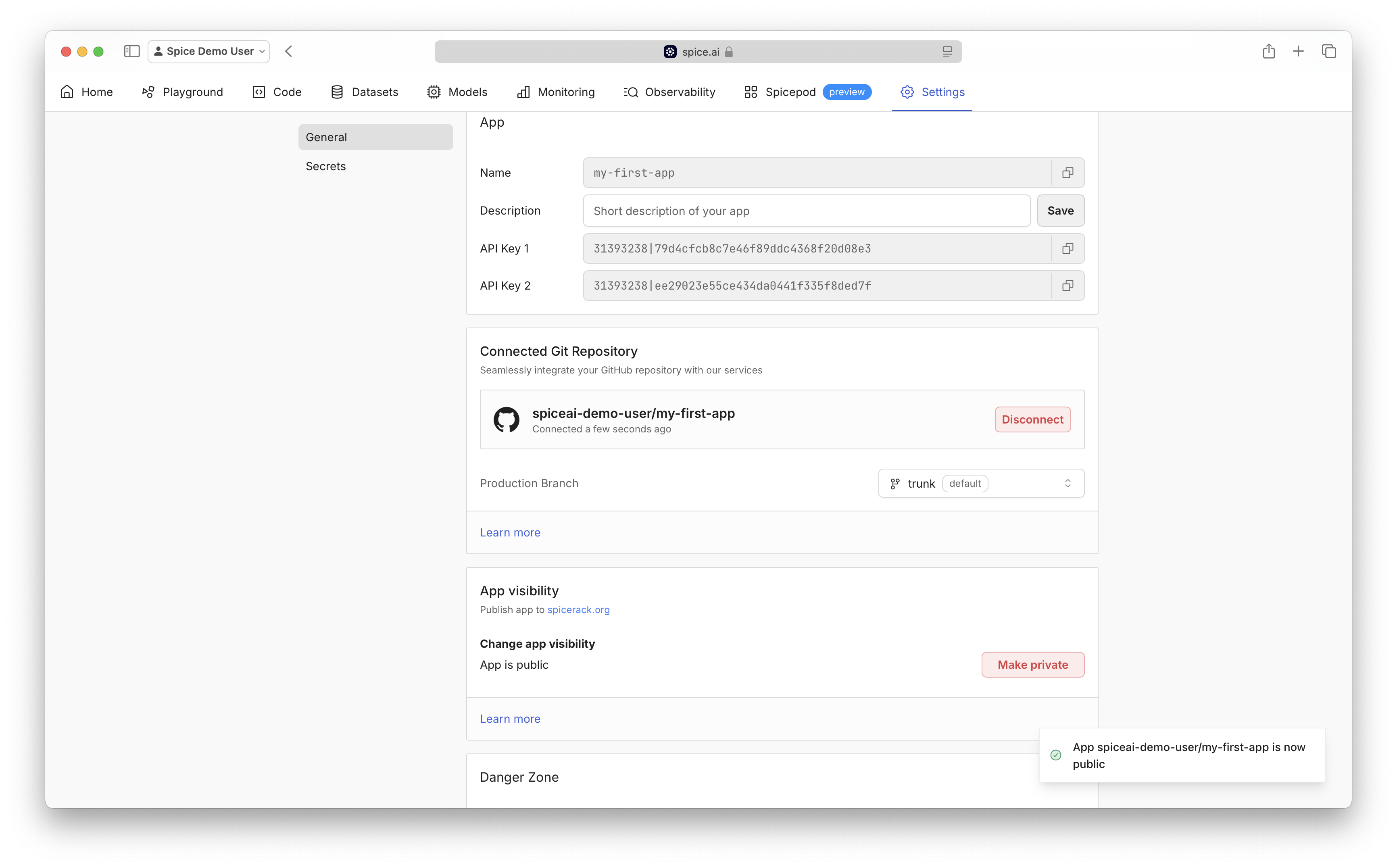Click the Datasets database icon
Image resolution: width=1397 pixels, height=868 pixels.
tap(337, 92)
